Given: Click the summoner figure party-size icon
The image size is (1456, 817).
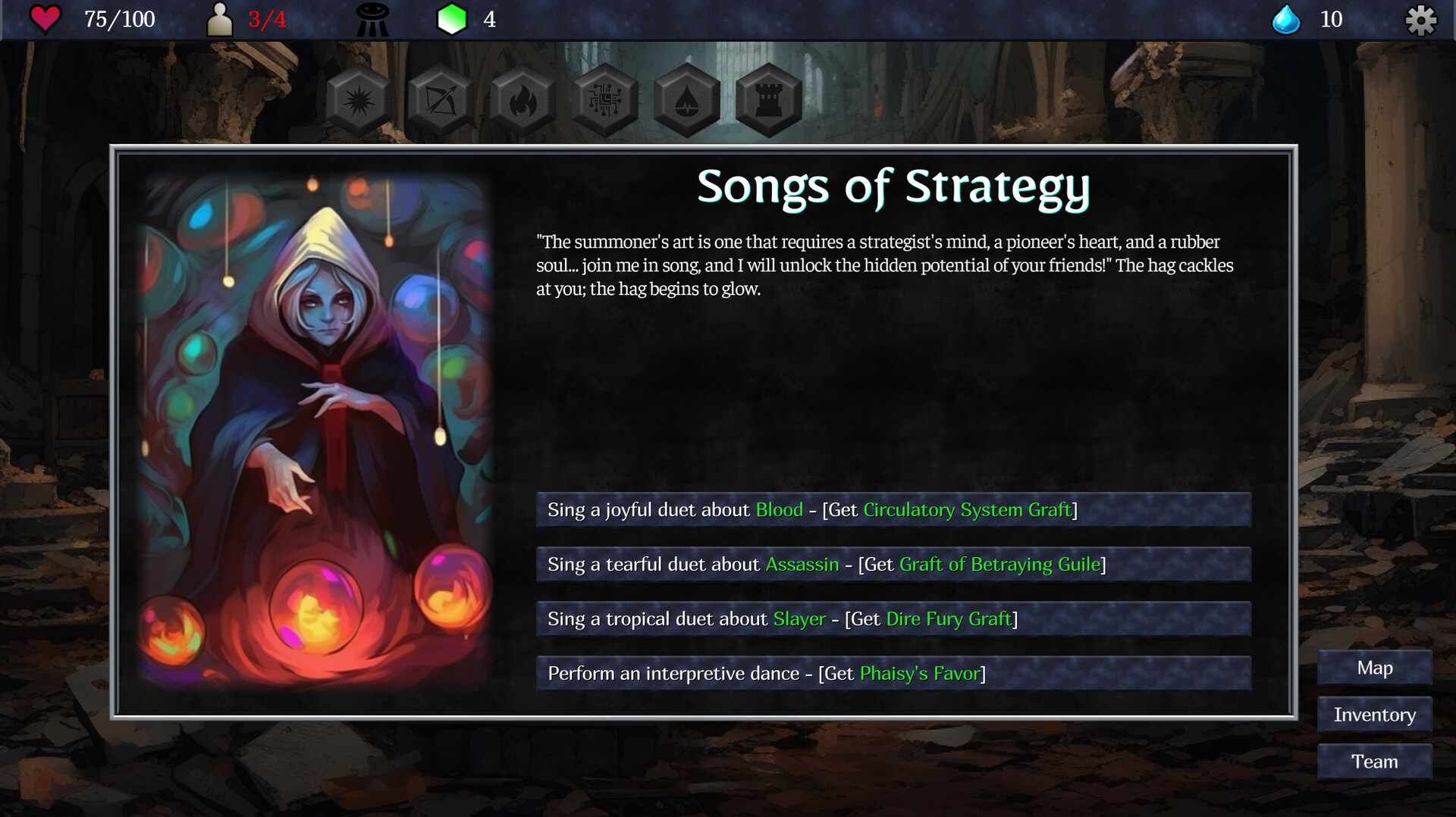Looking at the screenshot, I should [x=220, y=19].
